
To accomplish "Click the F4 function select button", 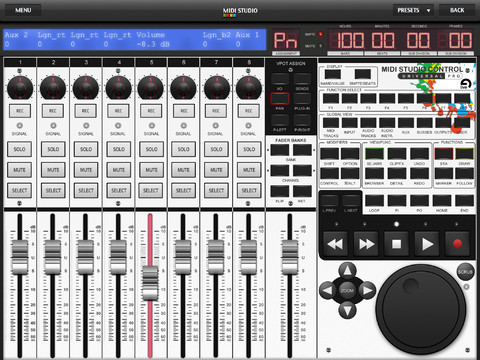I will point(387,98).
